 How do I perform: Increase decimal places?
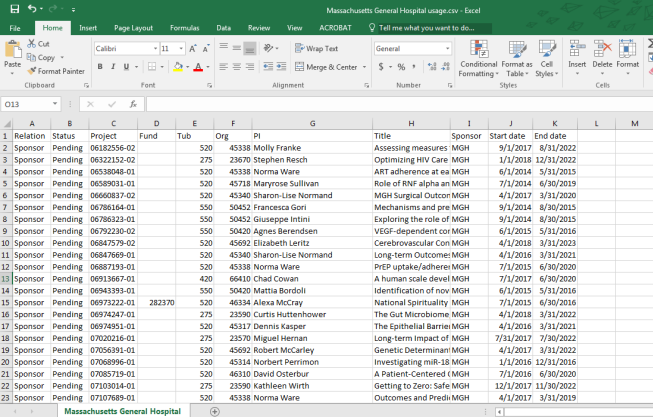(432, 67)
